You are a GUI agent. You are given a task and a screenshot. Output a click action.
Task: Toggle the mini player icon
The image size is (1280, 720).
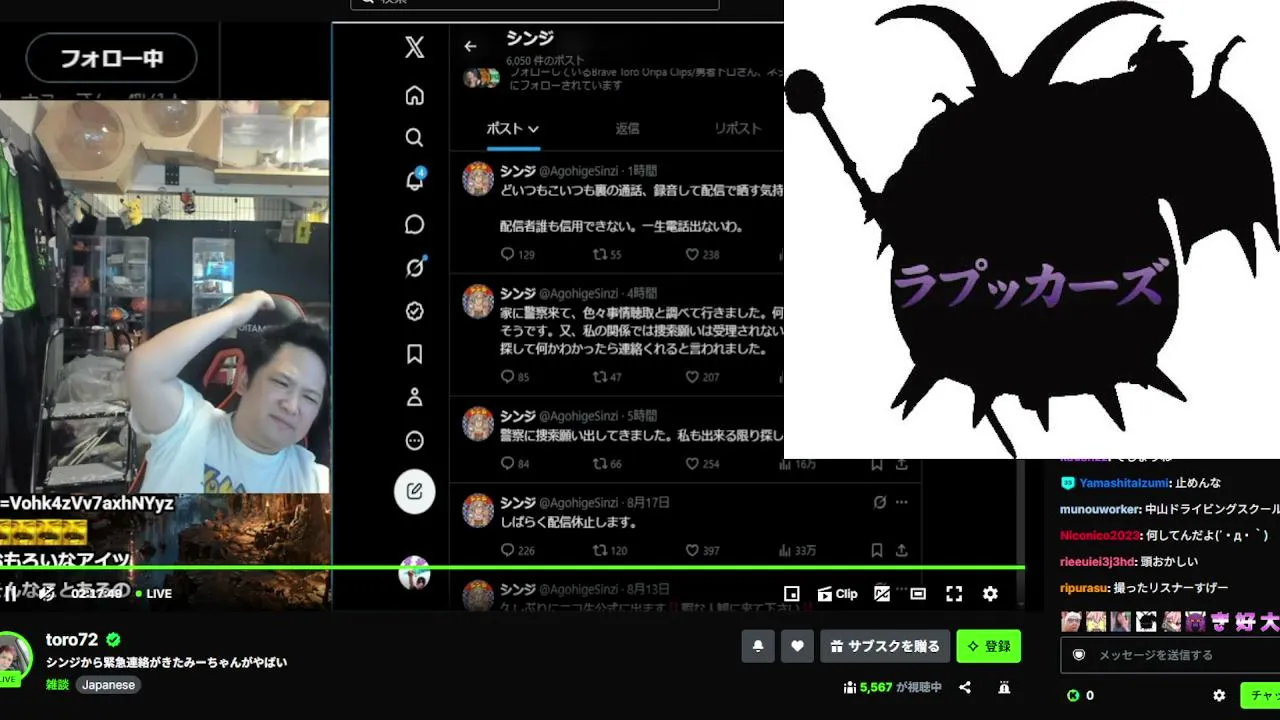click(791, 593)
